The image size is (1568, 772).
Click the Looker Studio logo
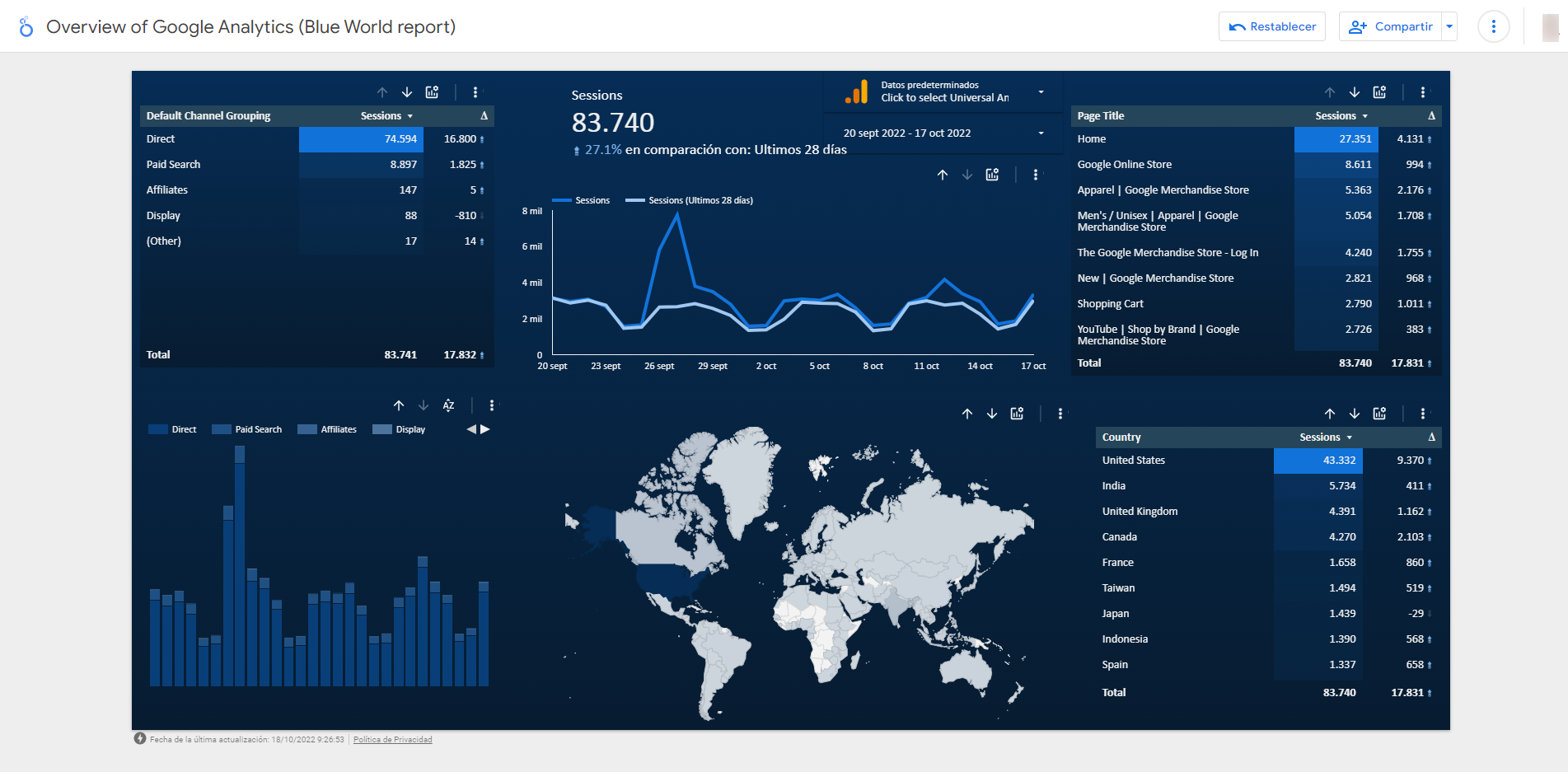click(x=25, y=26)
